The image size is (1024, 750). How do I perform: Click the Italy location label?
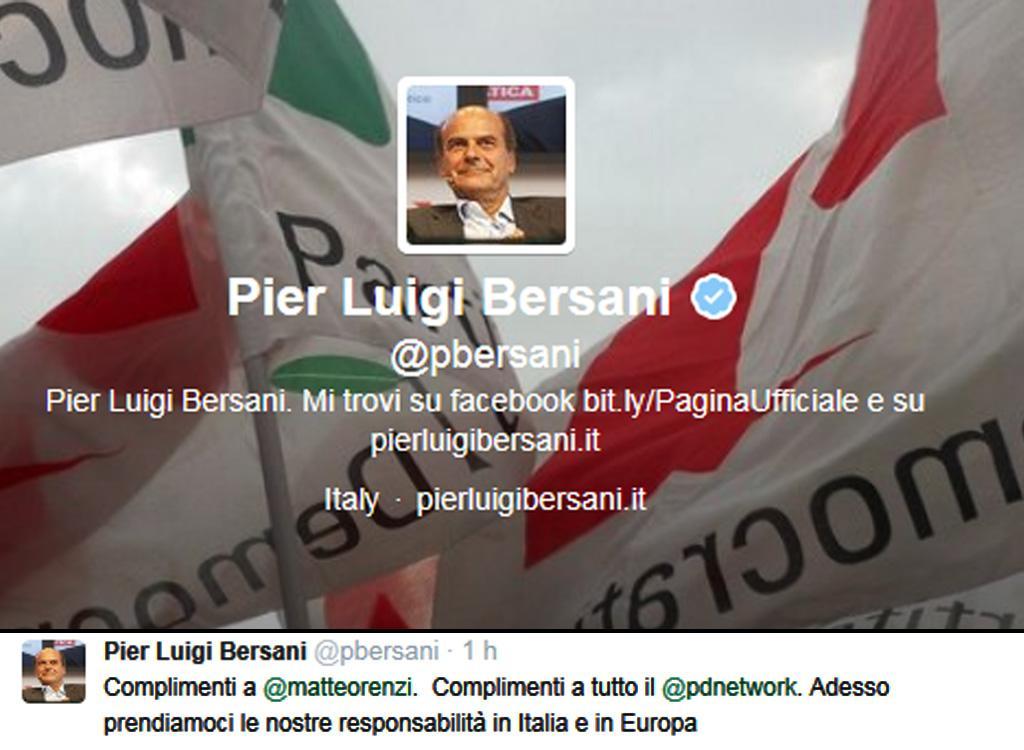351,500
